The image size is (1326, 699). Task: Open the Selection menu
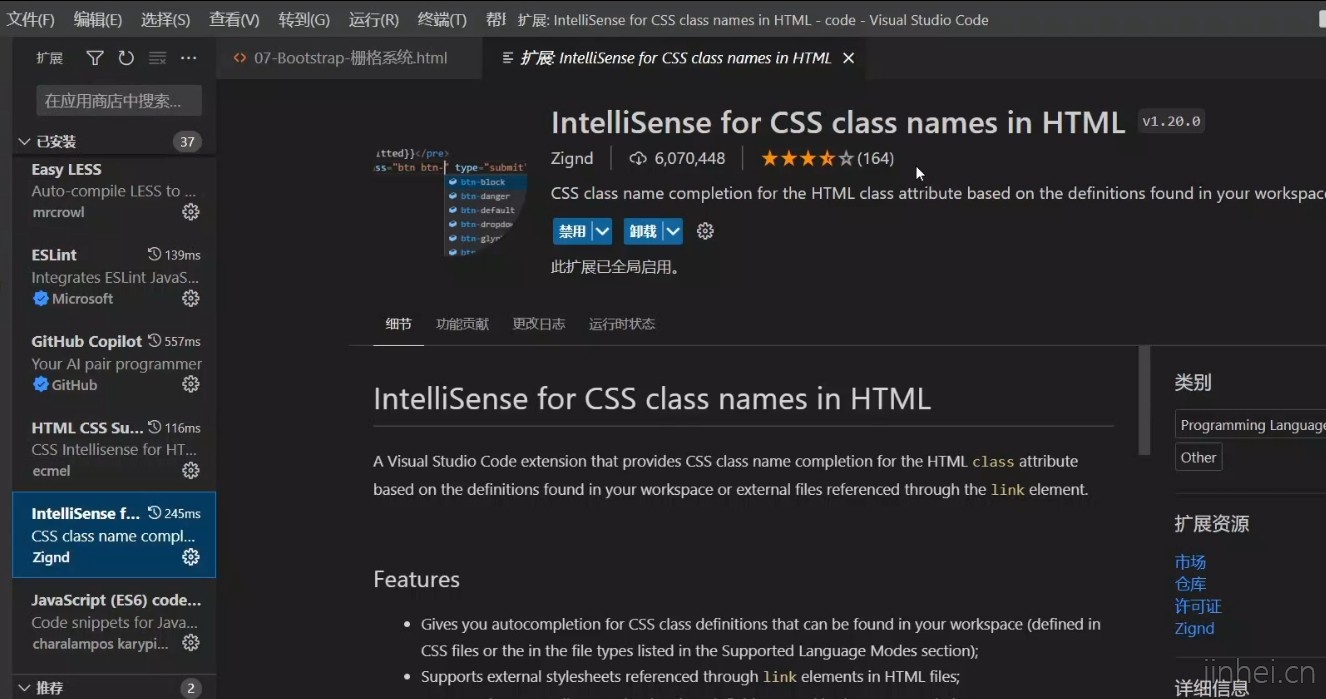[165, 19]
